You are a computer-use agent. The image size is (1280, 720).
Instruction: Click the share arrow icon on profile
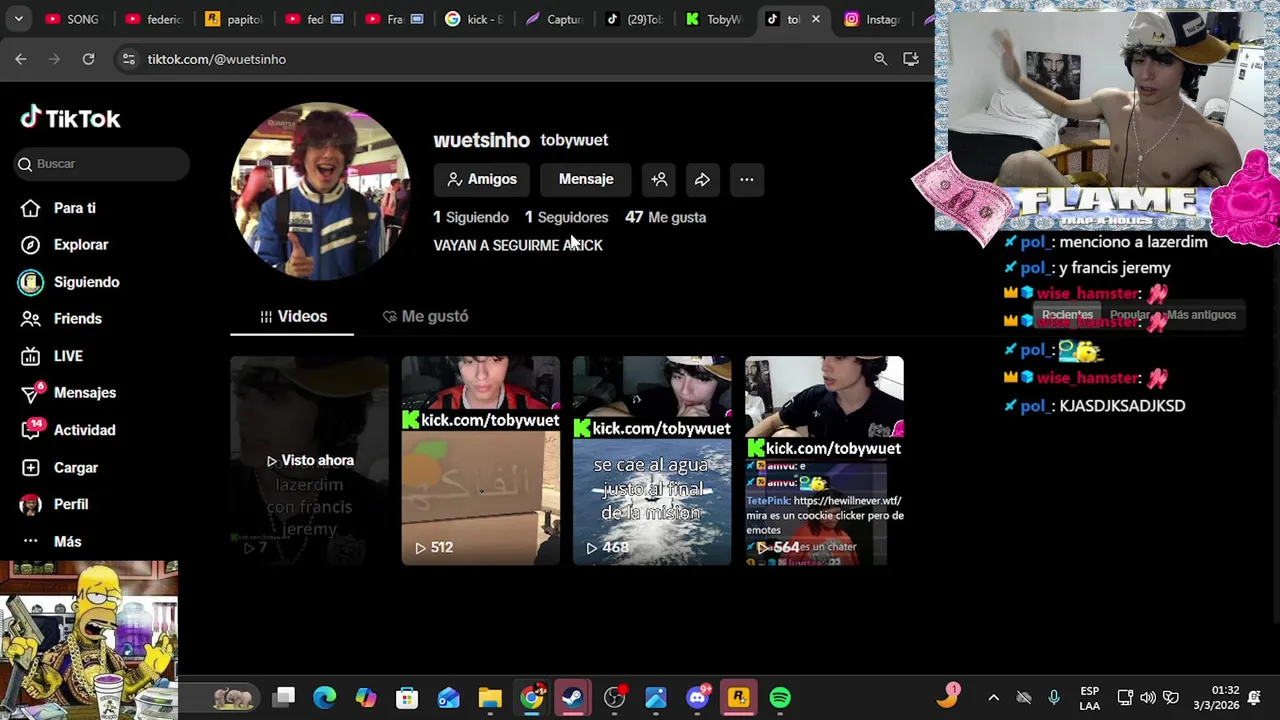702,179
